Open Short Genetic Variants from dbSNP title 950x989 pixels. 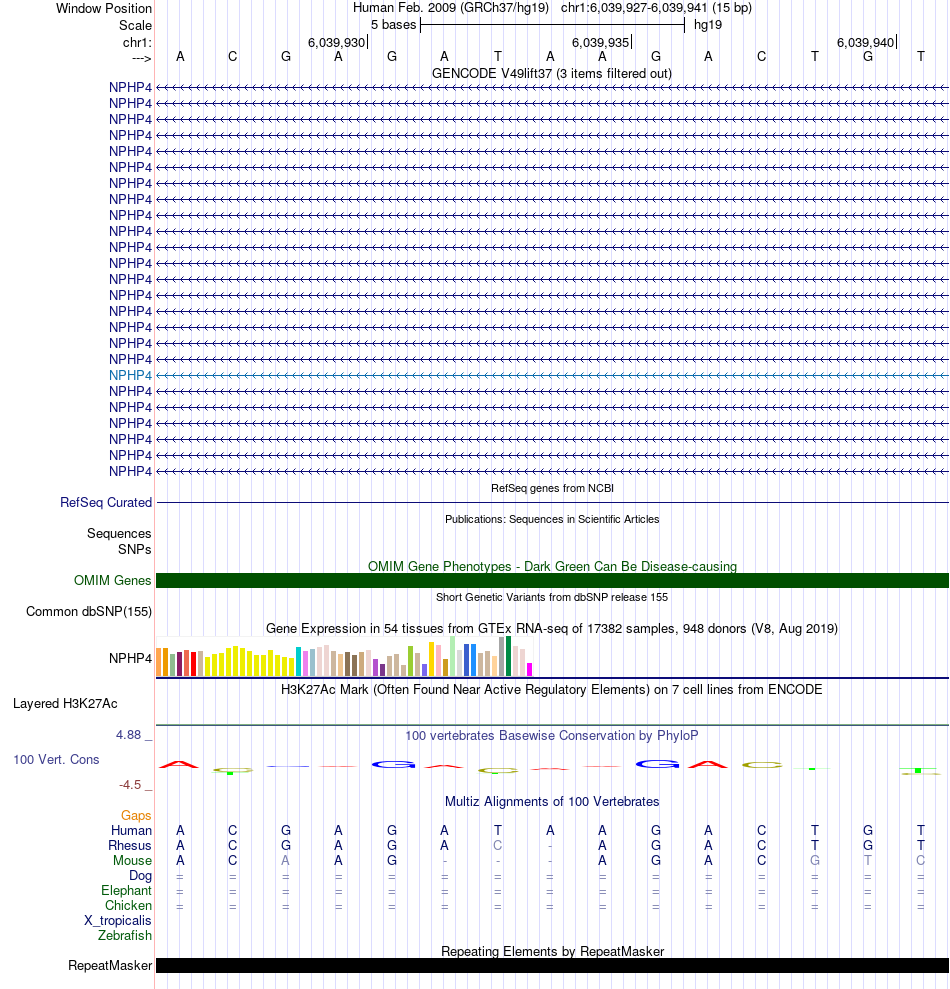pyautogui.click(x=552, y=597)
